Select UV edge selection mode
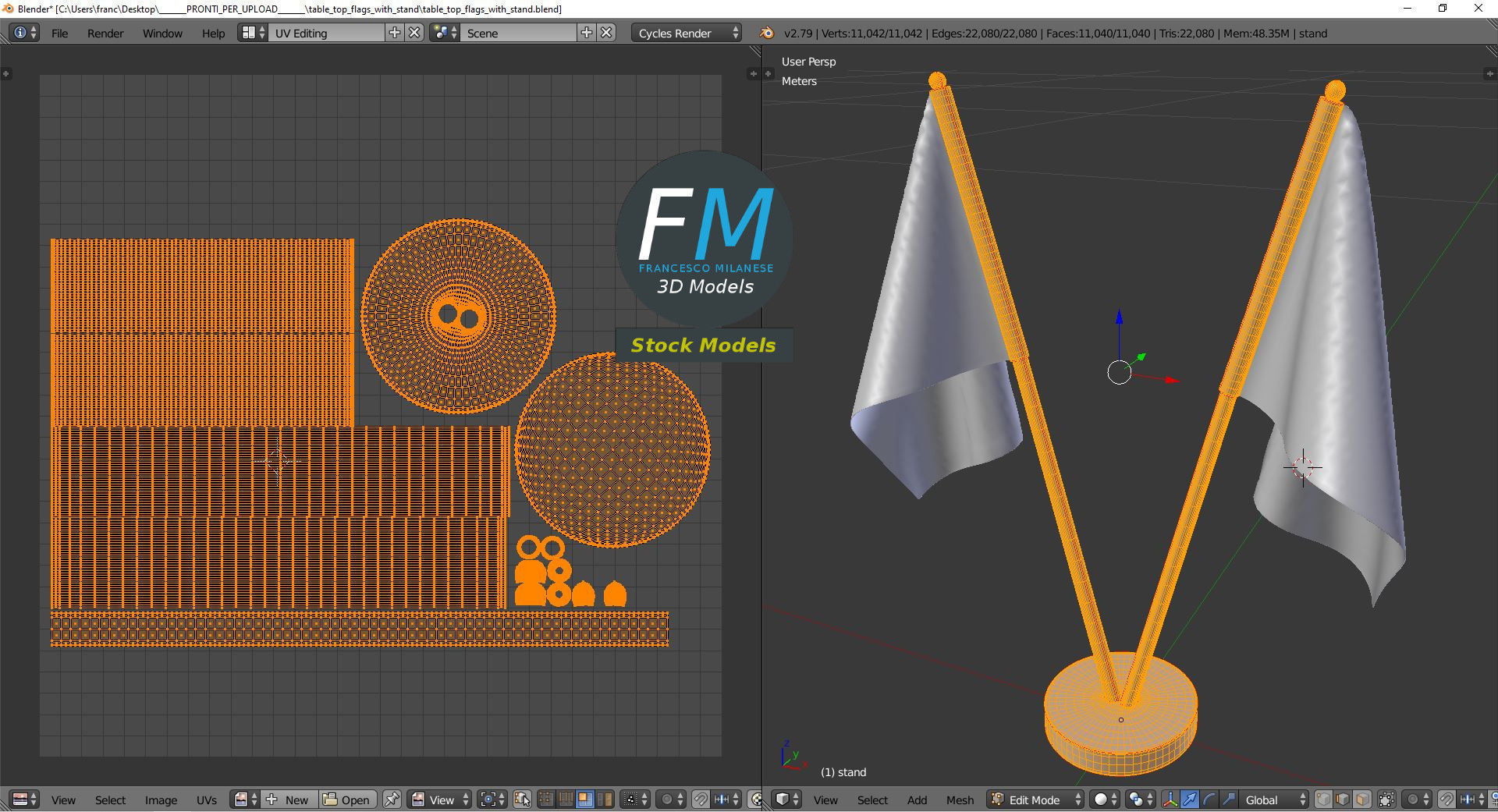1498x812 pixels. [565, 800]
